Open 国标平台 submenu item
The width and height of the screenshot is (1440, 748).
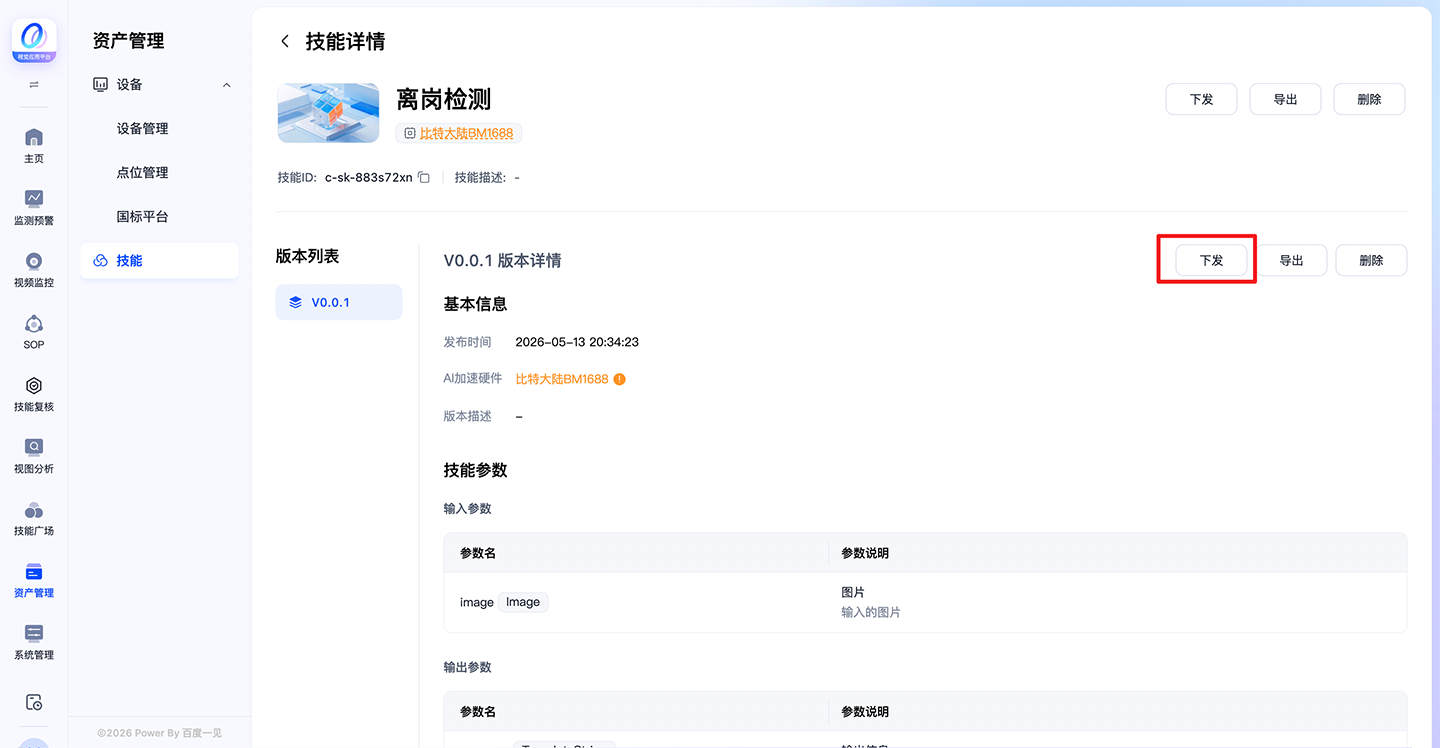pyautogui.click(x=142, y=217)
